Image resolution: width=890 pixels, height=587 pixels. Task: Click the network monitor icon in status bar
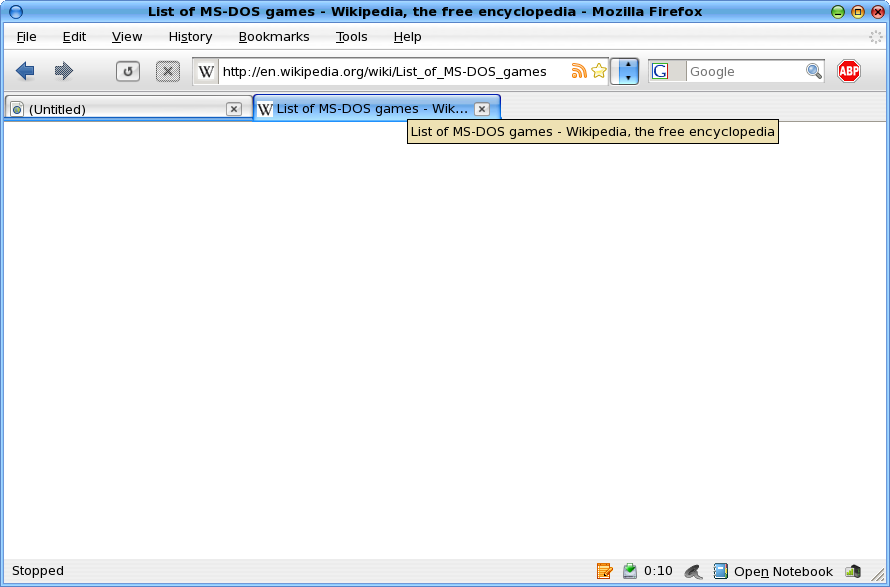pos(853,572)
